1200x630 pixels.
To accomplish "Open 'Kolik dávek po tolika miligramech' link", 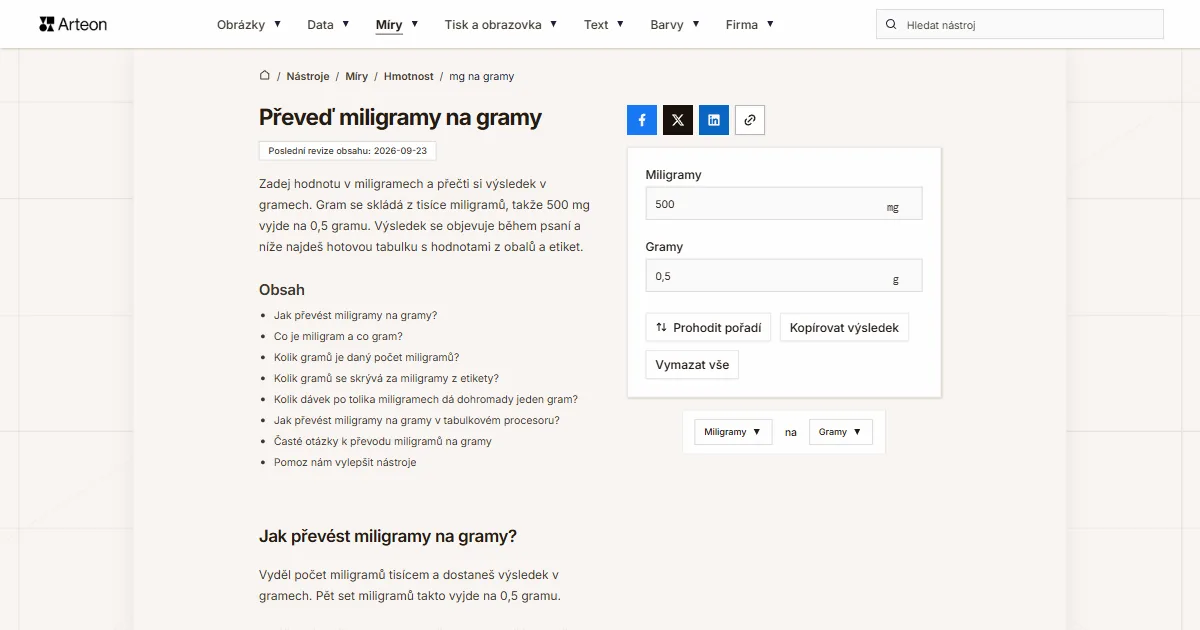I will 426,399.
